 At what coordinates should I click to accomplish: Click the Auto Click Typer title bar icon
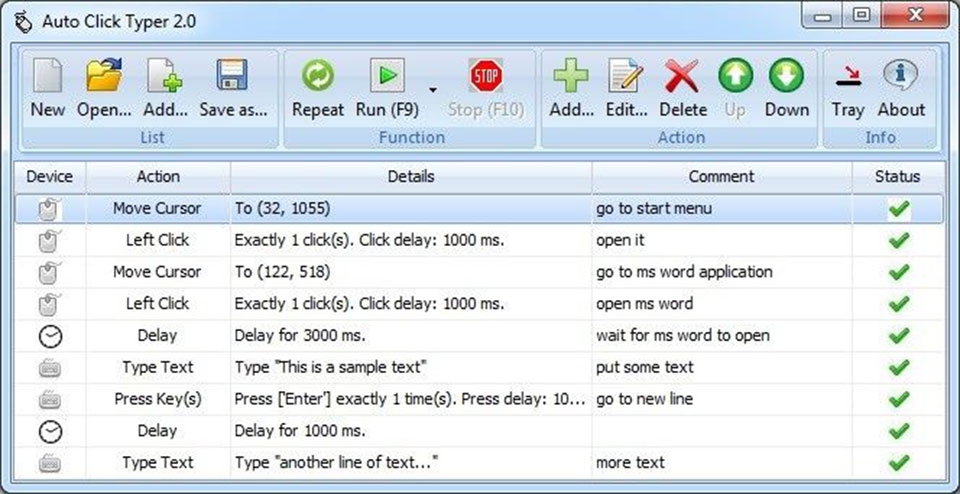pos(23,22)
